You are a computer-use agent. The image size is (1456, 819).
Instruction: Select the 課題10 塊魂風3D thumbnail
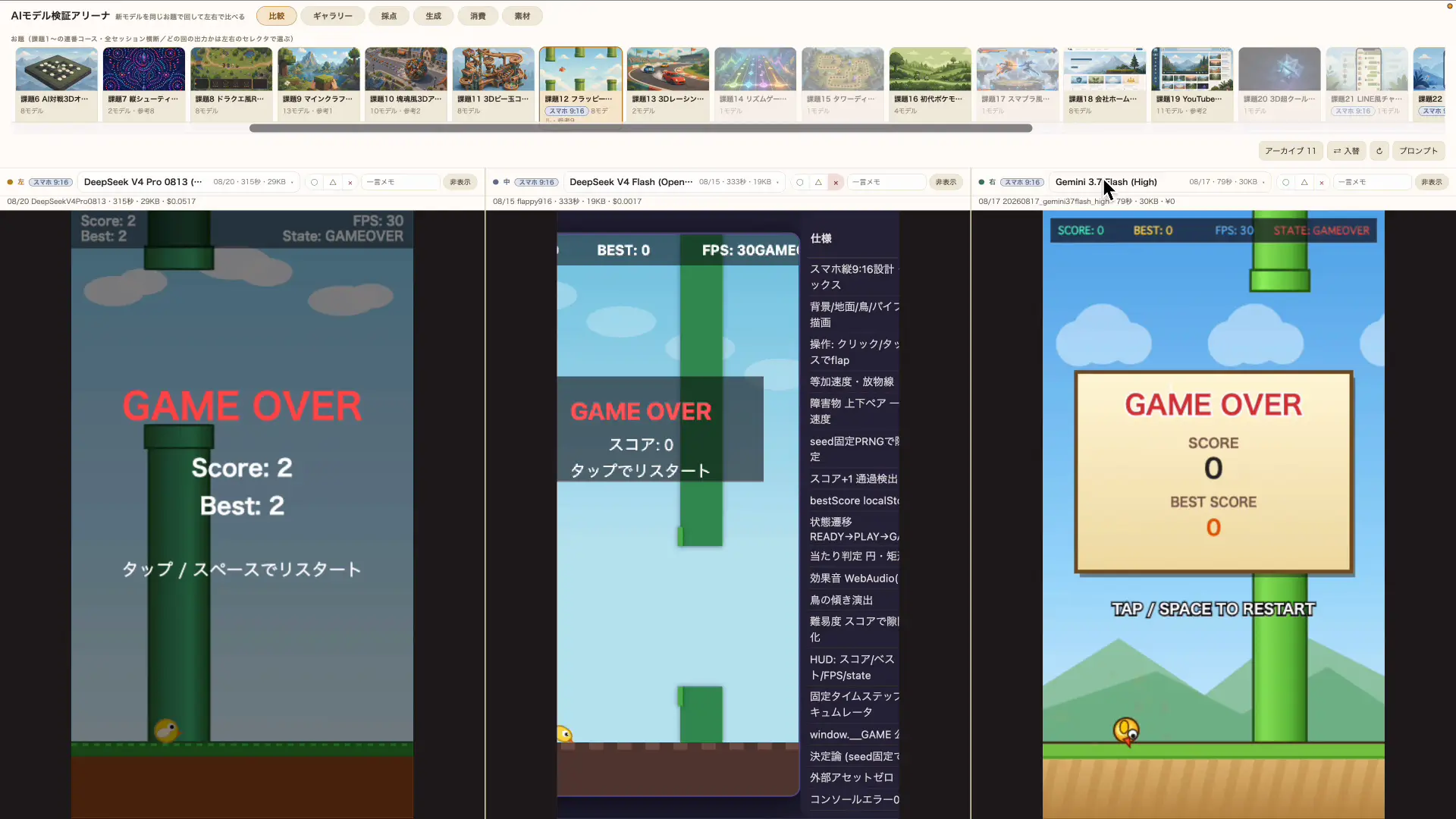click(x=406, y=83)
